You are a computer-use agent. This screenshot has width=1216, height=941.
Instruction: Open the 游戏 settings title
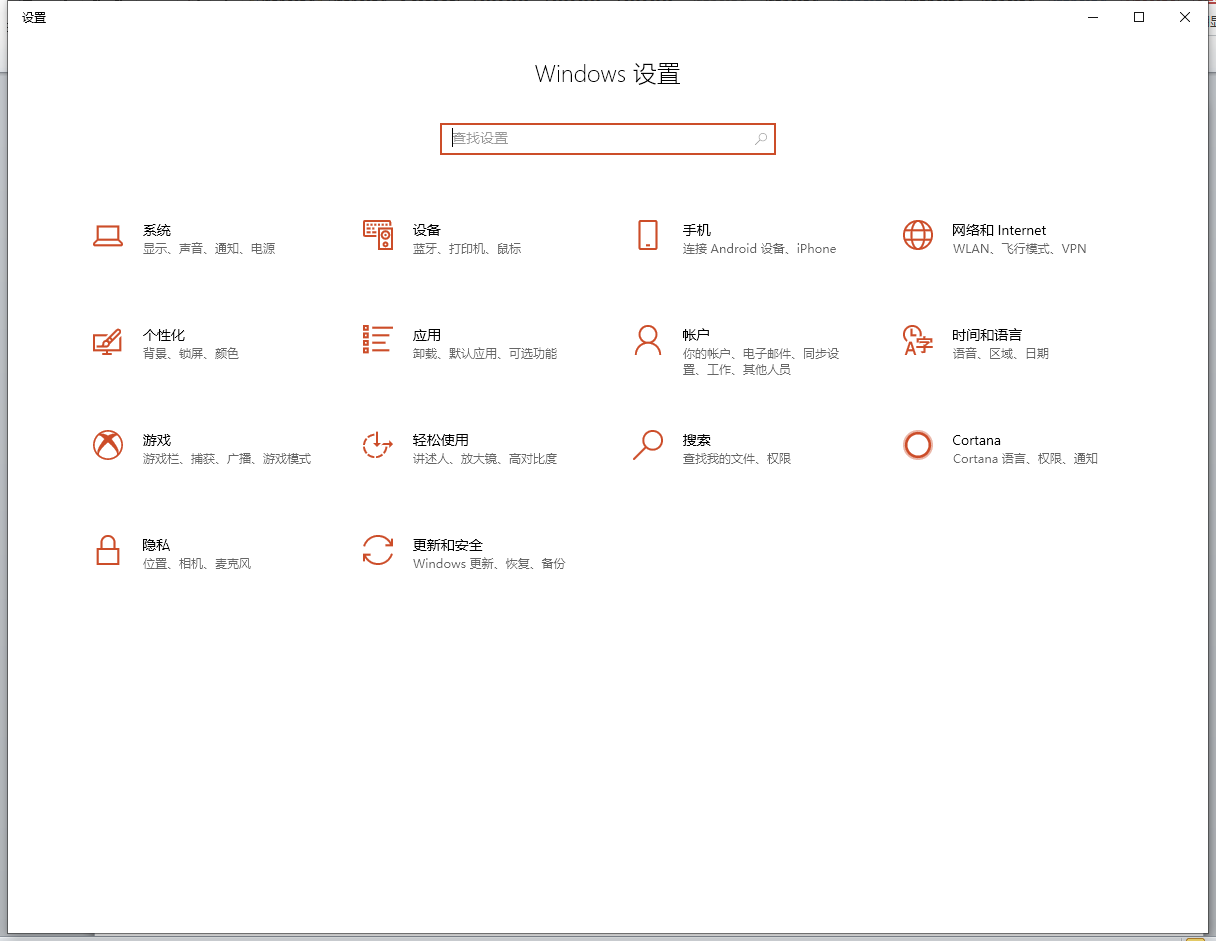point(157,440)
